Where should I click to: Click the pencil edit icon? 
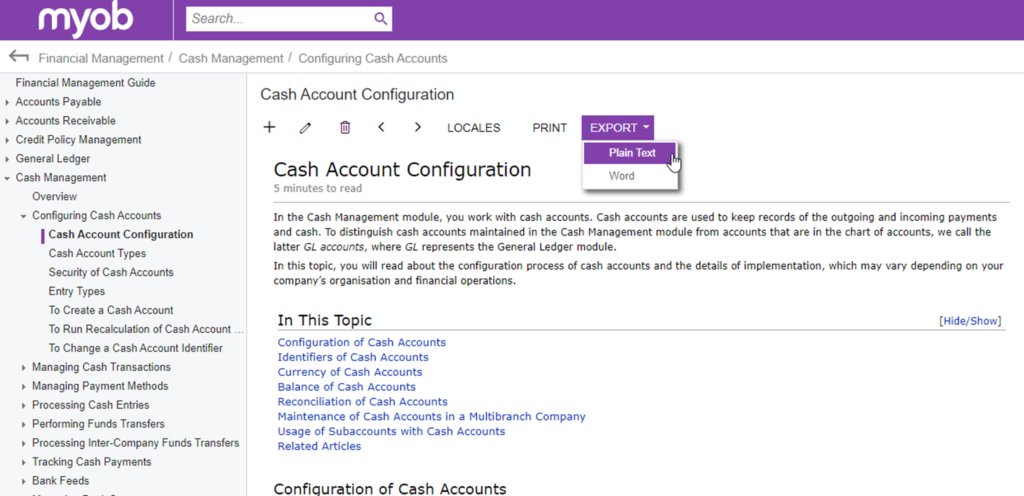click(x=305, y=128)
